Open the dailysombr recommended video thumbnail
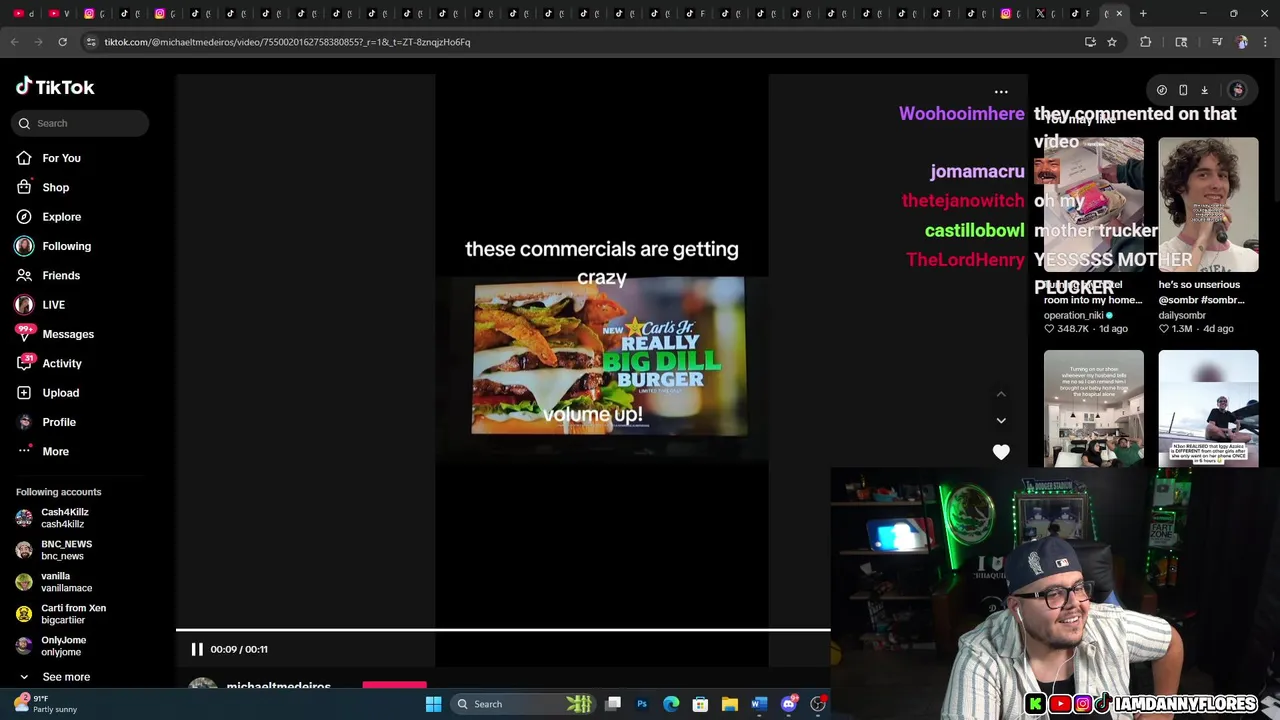The width and height of the screenshot is (1280, 720). coord(1208,205)
